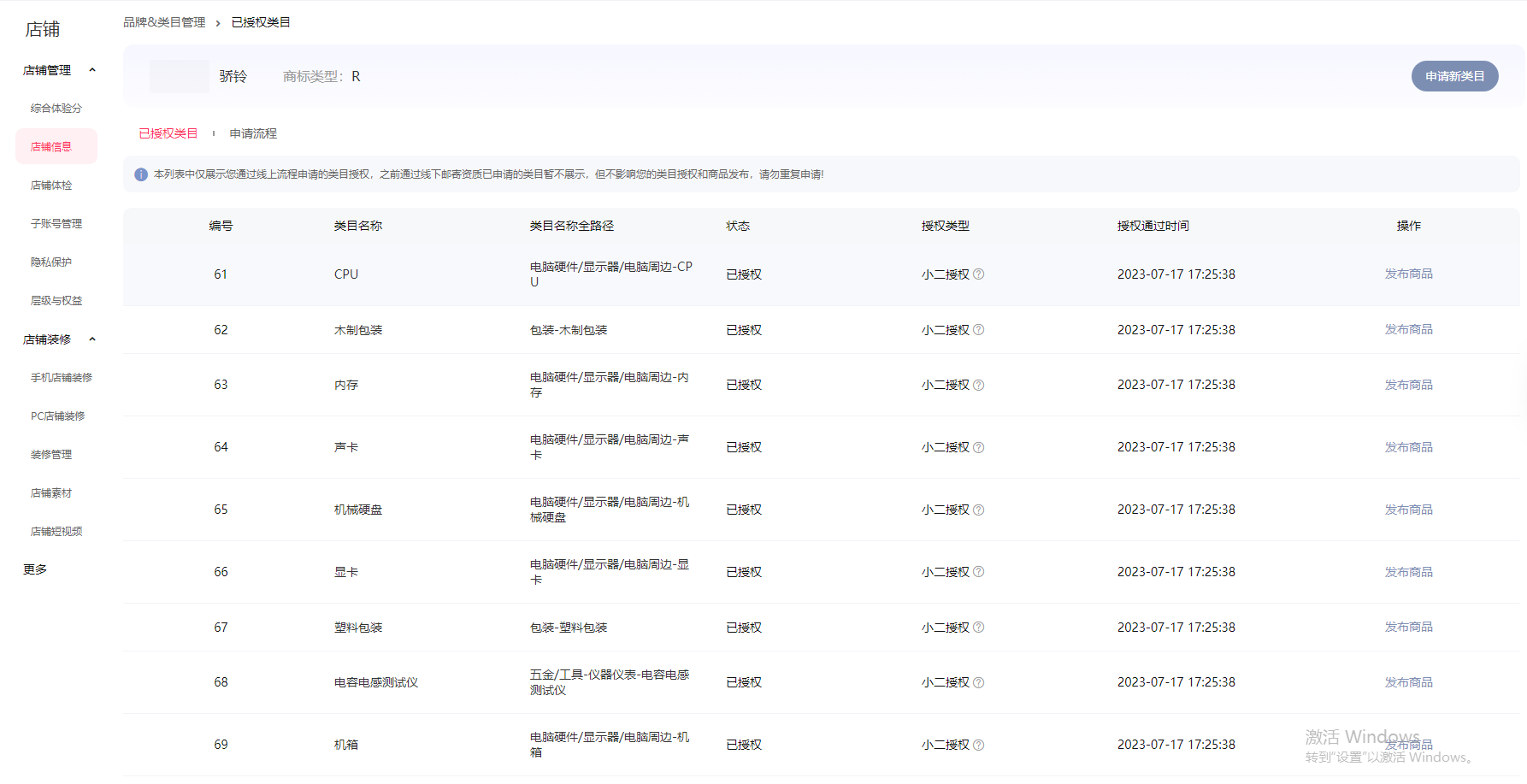Click help icon beside 小二授权 in 内存 row
1527x784 pixels.
point(979,386)
